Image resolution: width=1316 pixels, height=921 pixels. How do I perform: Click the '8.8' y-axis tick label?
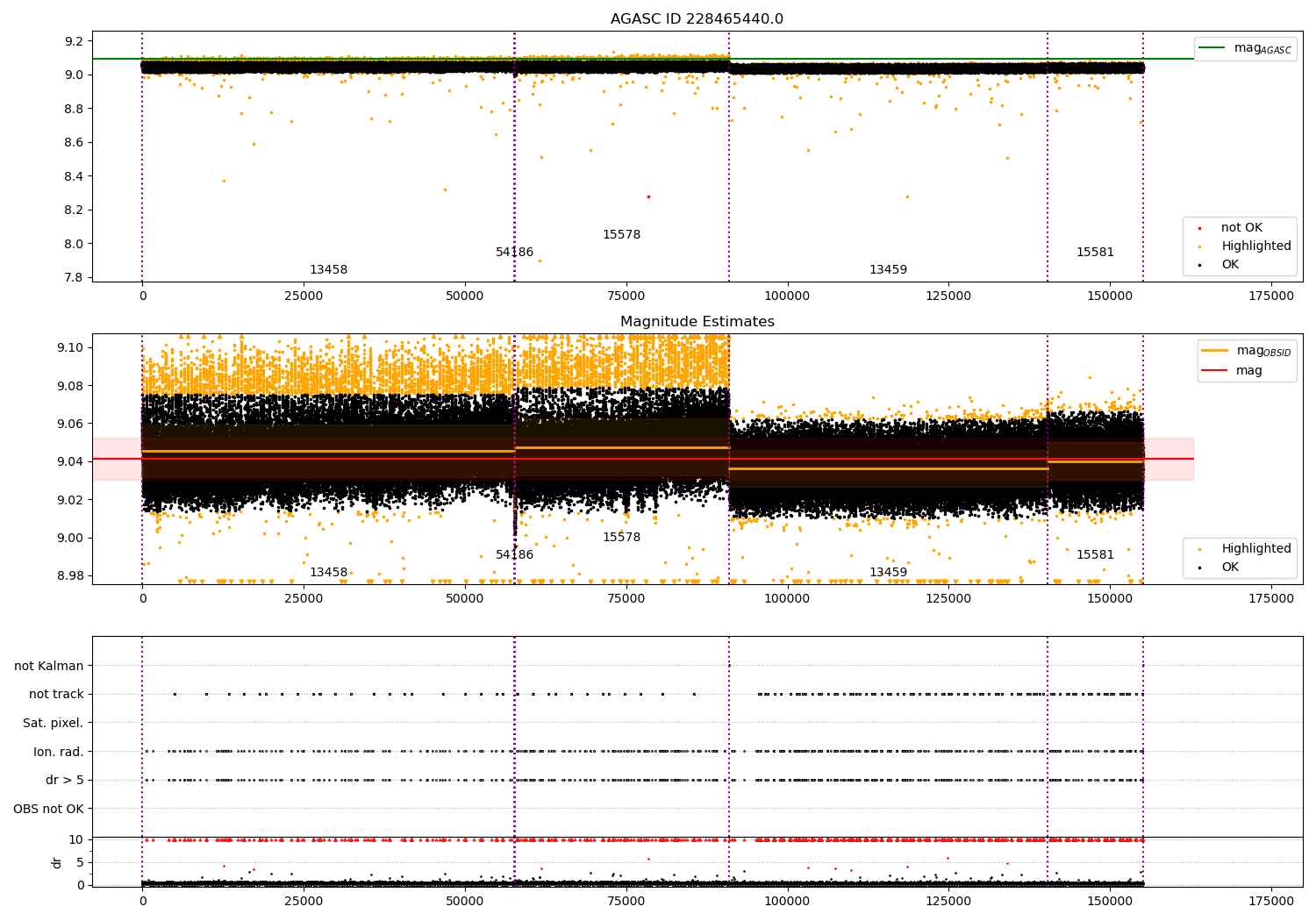click(x=74, y=109)
